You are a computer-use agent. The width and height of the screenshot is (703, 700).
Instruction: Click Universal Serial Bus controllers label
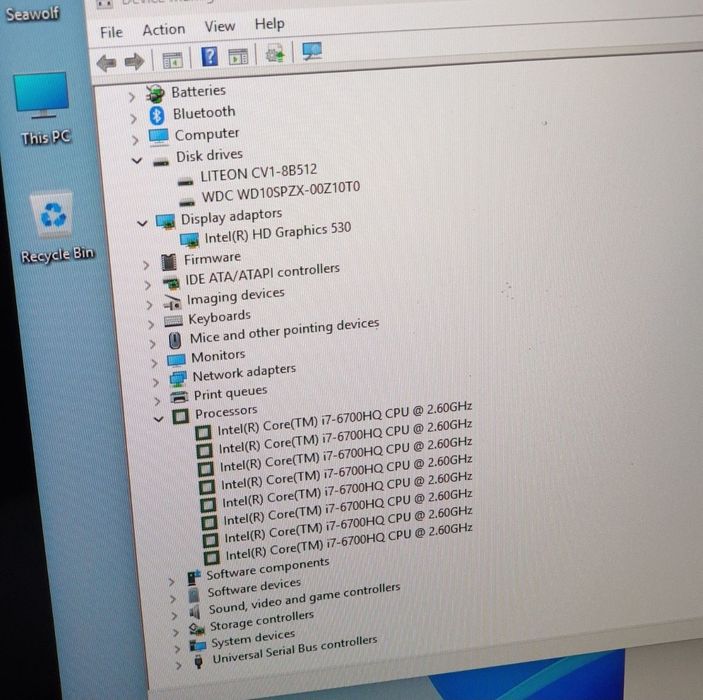[x=295, y=650]
